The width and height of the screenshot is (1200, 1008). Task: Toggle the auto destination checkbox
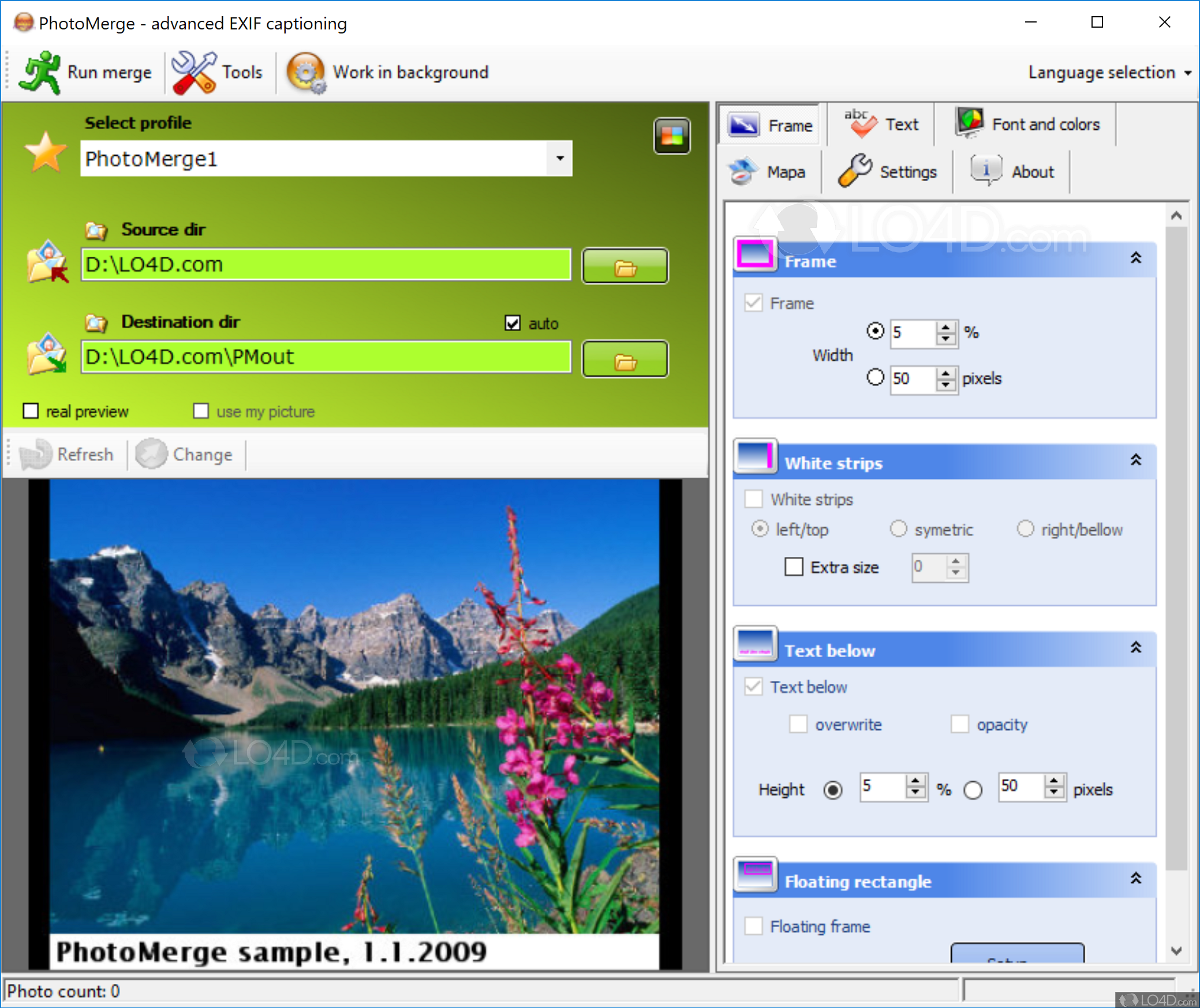pyautogui.click(x=513, y=323)
